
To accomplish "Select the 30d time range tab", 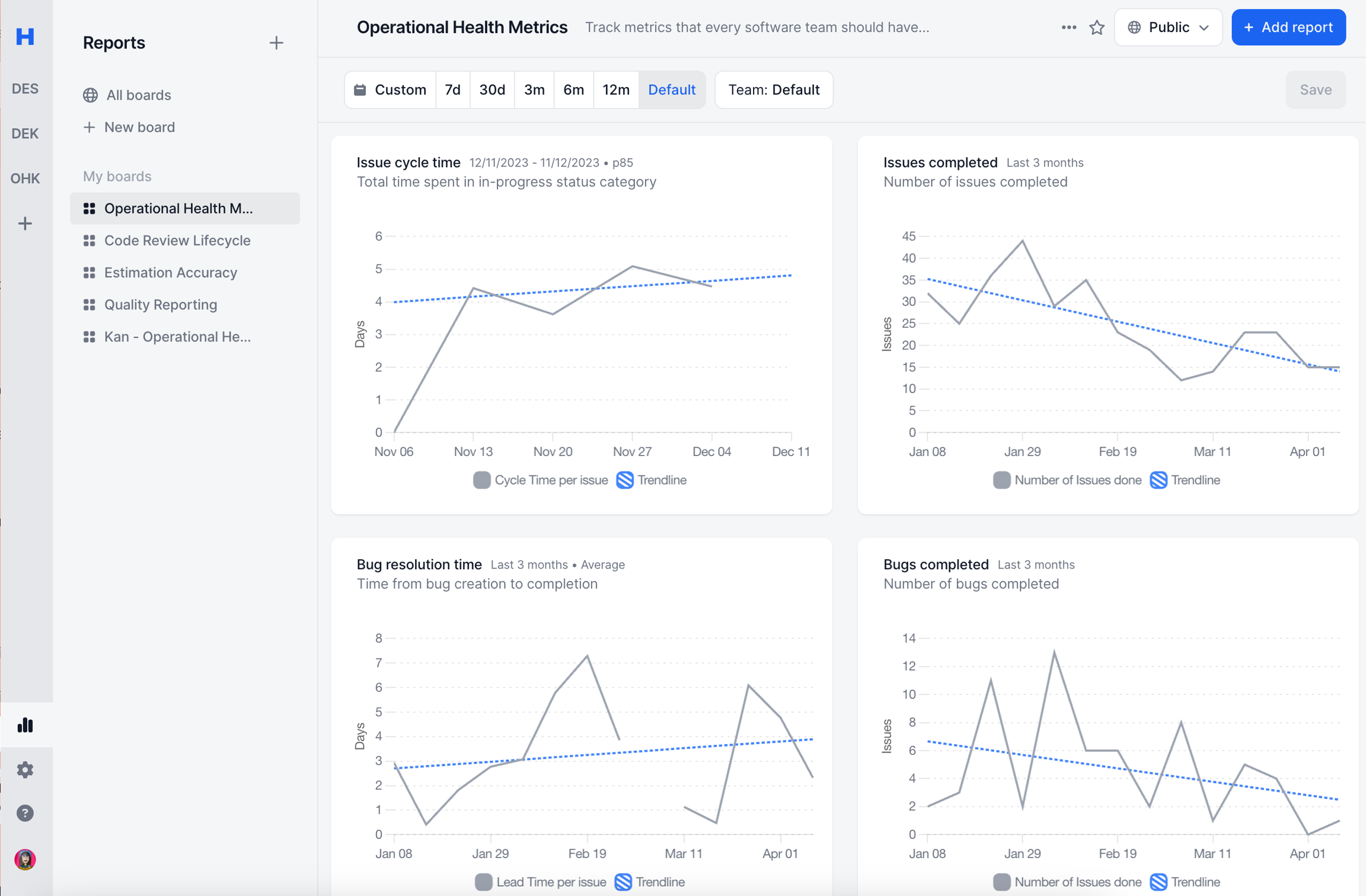I will (491, 90).
